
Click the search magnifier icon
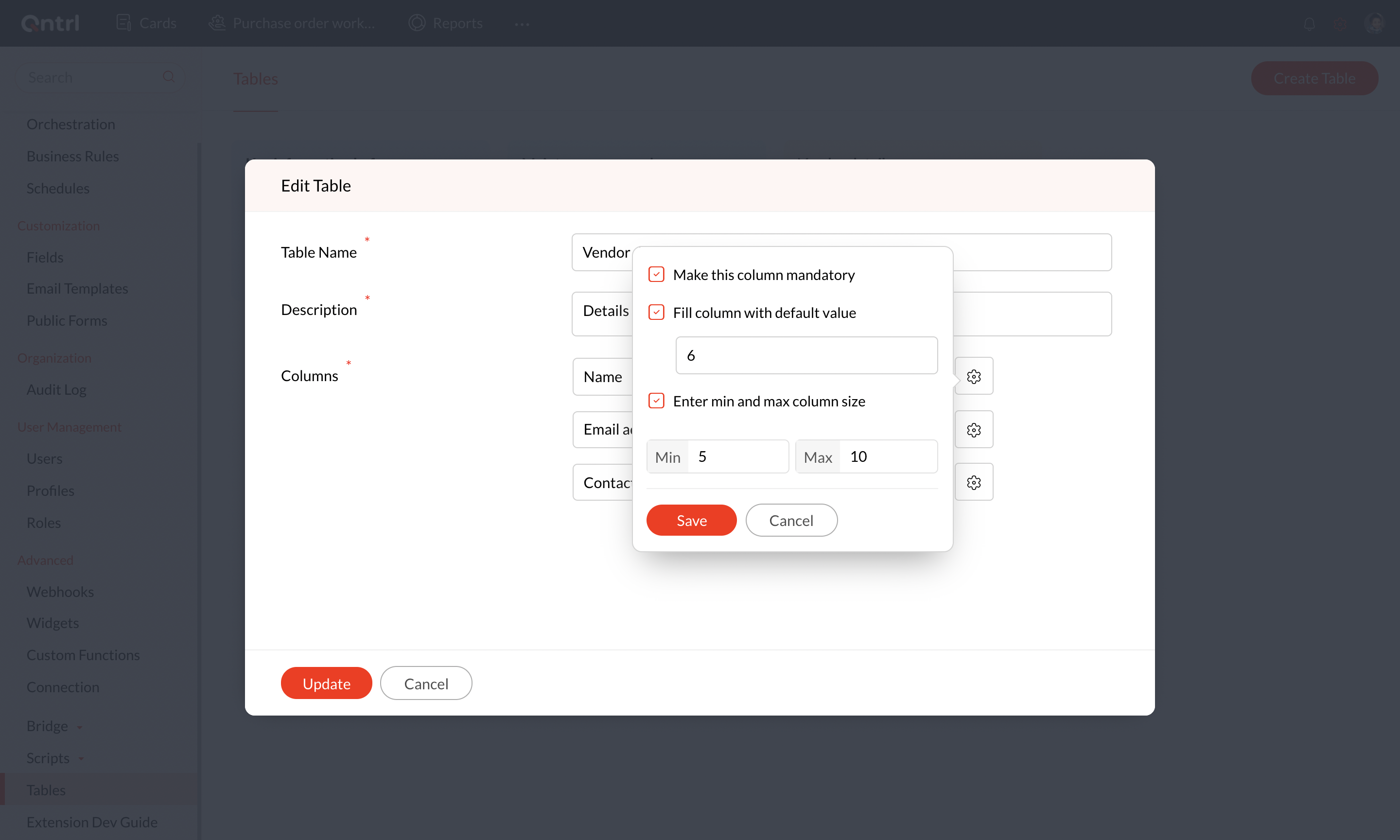tap(169, 76)
